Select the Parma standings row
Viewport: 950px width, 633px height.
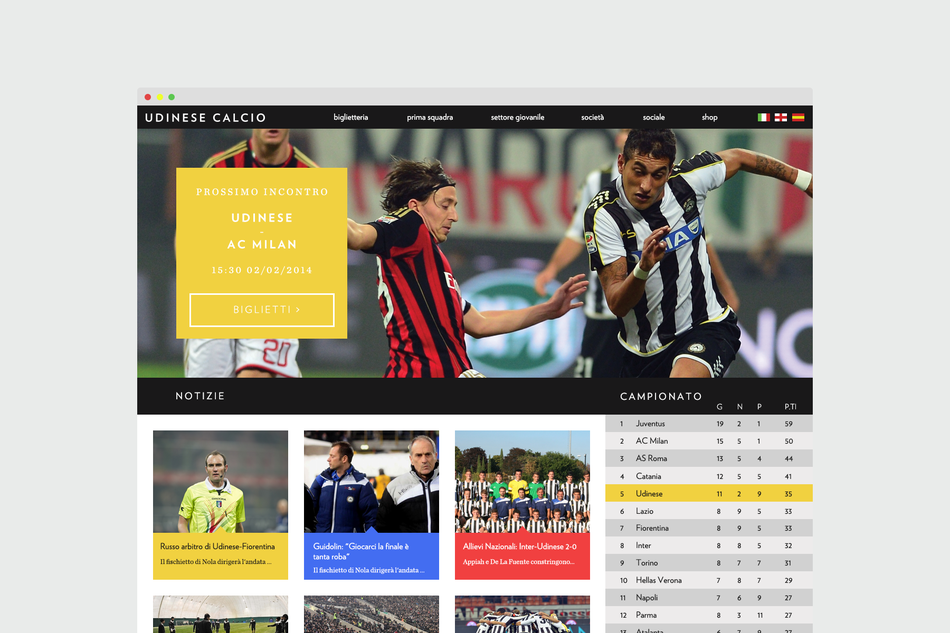click(709, 615)
